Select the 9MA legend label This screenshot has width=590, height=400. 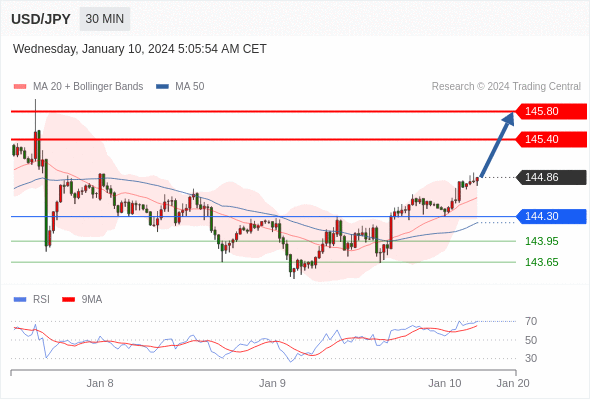click(92, 300)
